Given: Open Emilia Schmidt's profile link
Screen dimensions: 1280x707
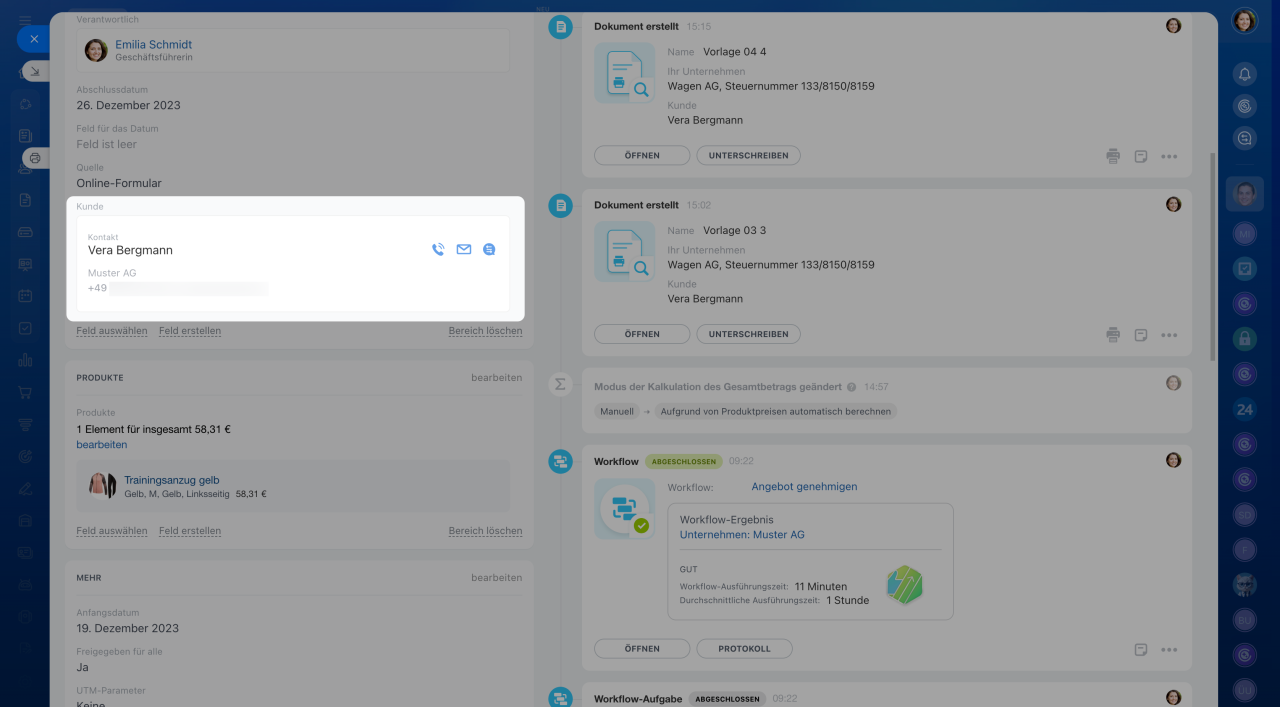Looking at the screenshot, I should click(153, 44).
